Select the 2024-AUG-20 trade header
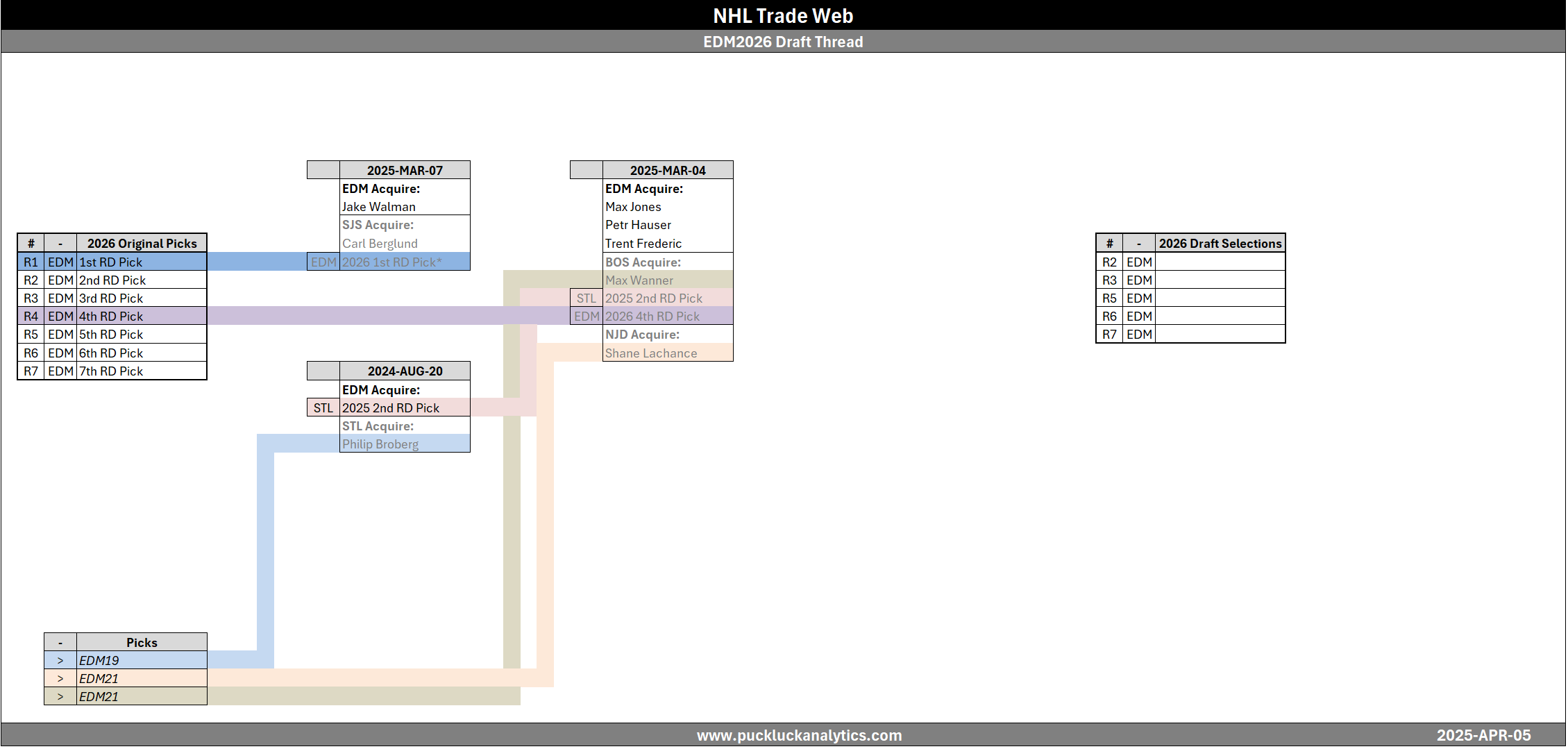This screenshot has width=1568, height=749. click(404, 371)
